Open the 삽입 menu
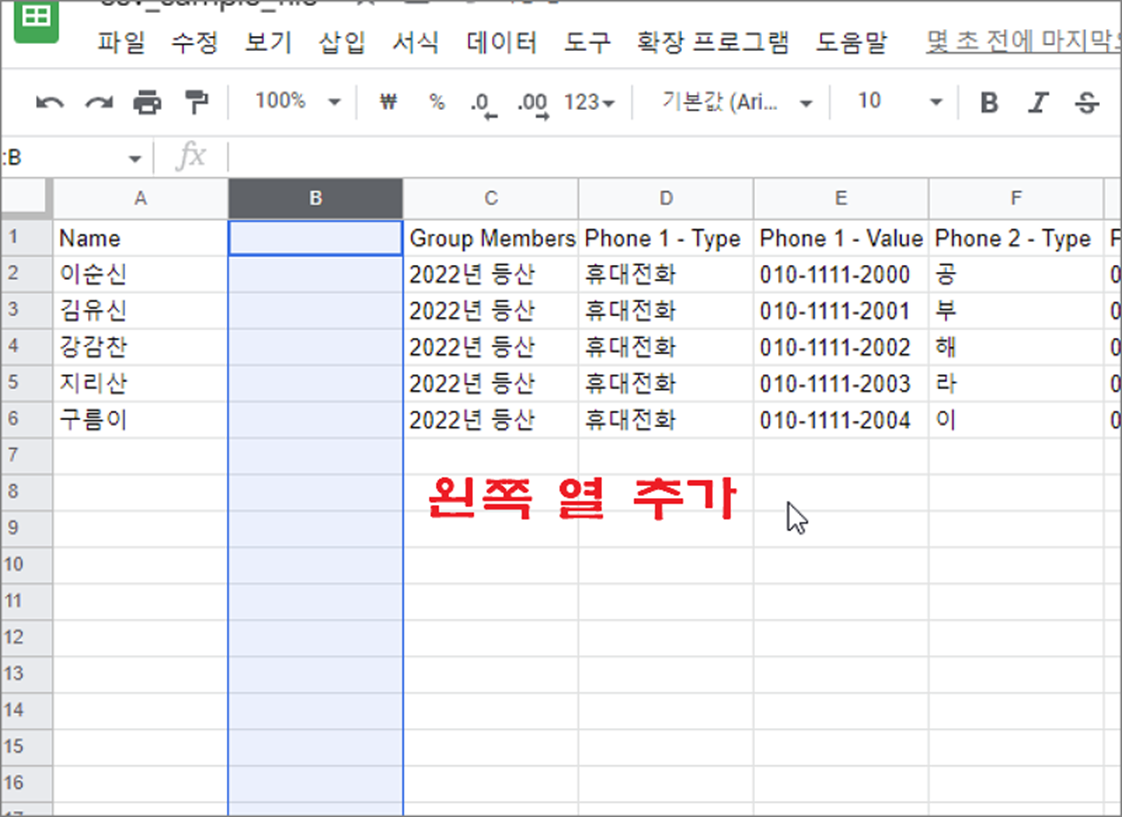Image resolution: width=1122 pixels, height=817 pixels. pyautogui.click(x=341, y=42)
